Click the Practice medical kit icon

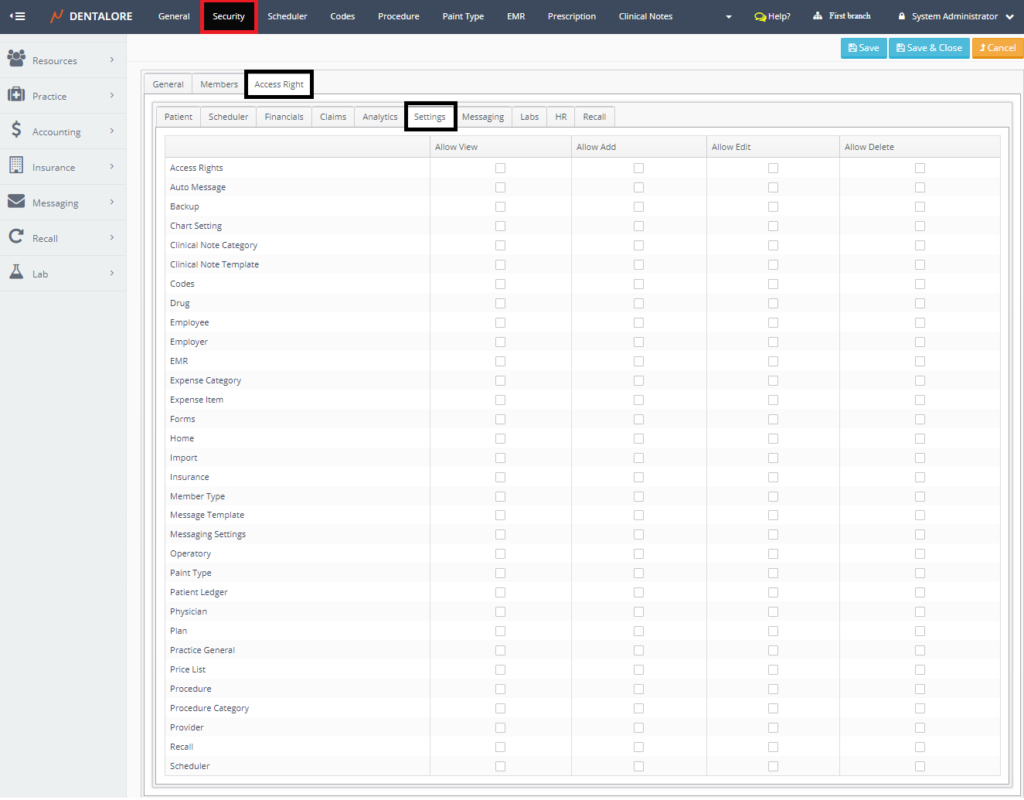pyautogui.click(x=16, y=95)
